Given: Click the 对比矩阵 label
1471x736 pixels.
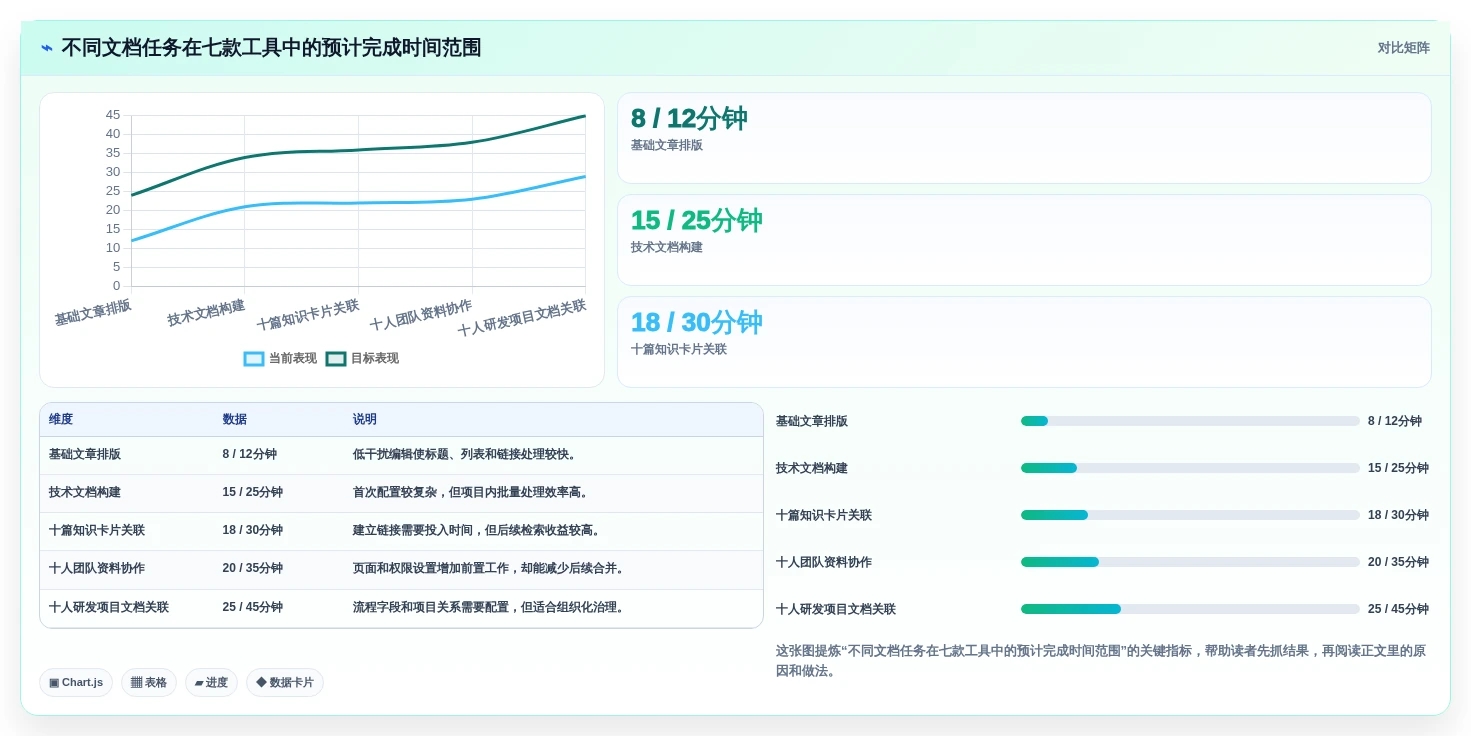Looking at the screenshot, I should point(1404,48).
